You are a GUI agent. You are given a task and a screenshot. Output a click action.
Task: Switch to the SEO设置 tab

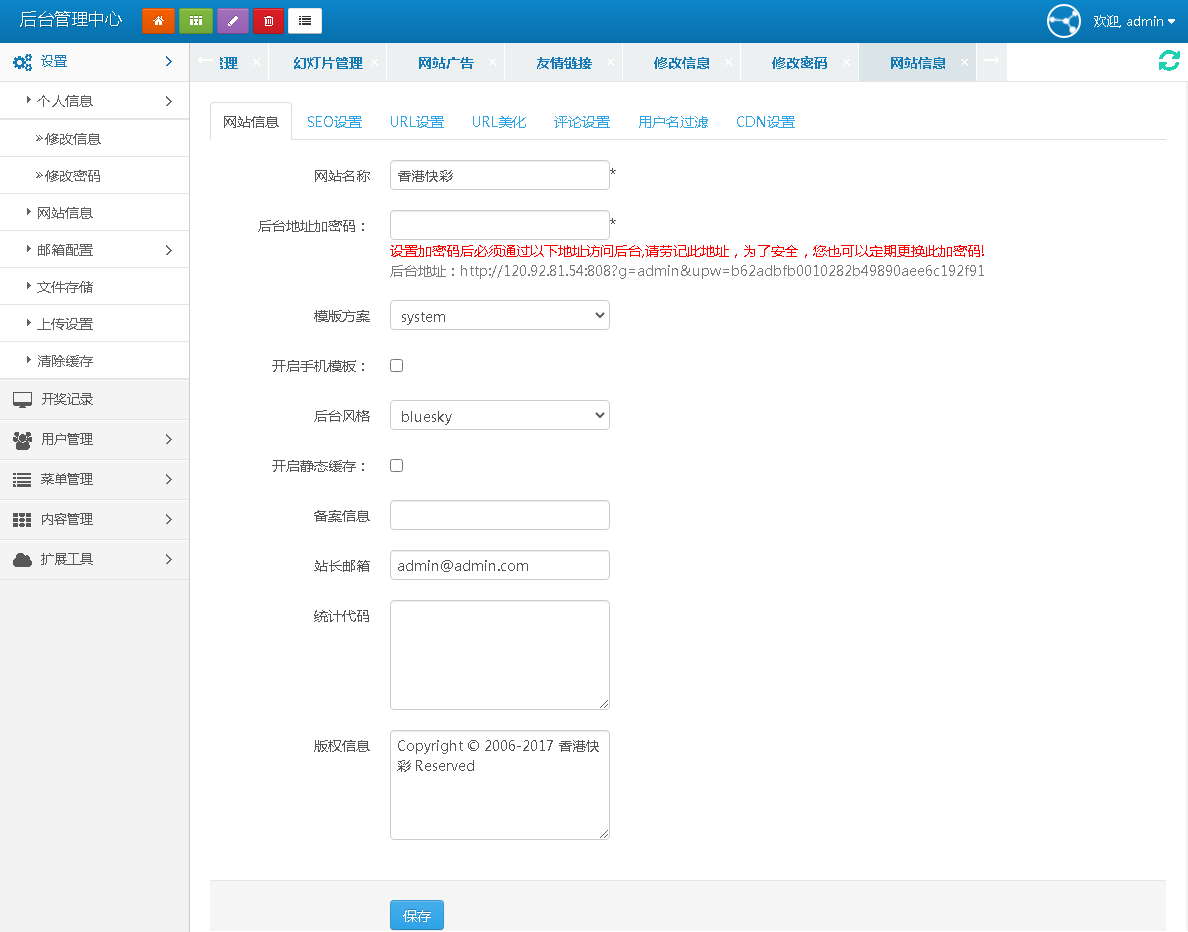coord(334,121)
